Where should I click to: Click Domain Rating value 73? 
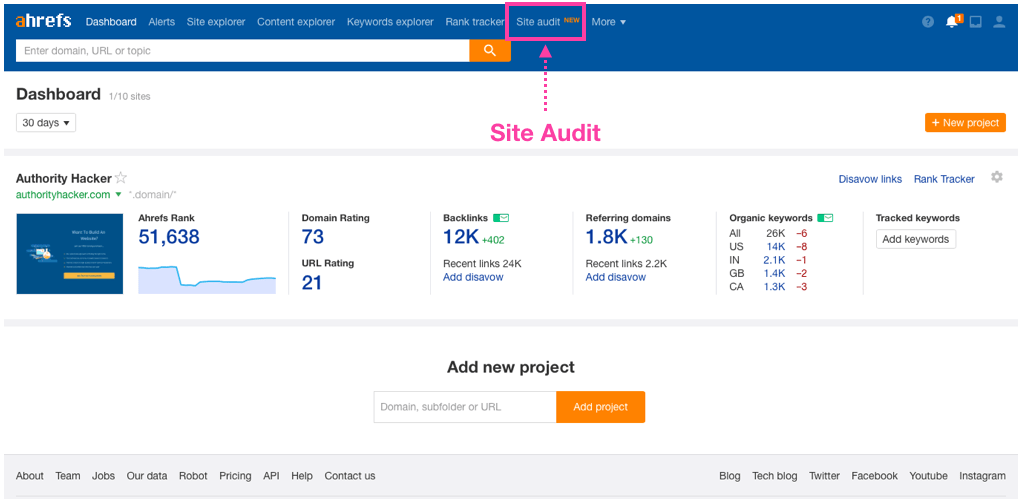pos(313,237)
